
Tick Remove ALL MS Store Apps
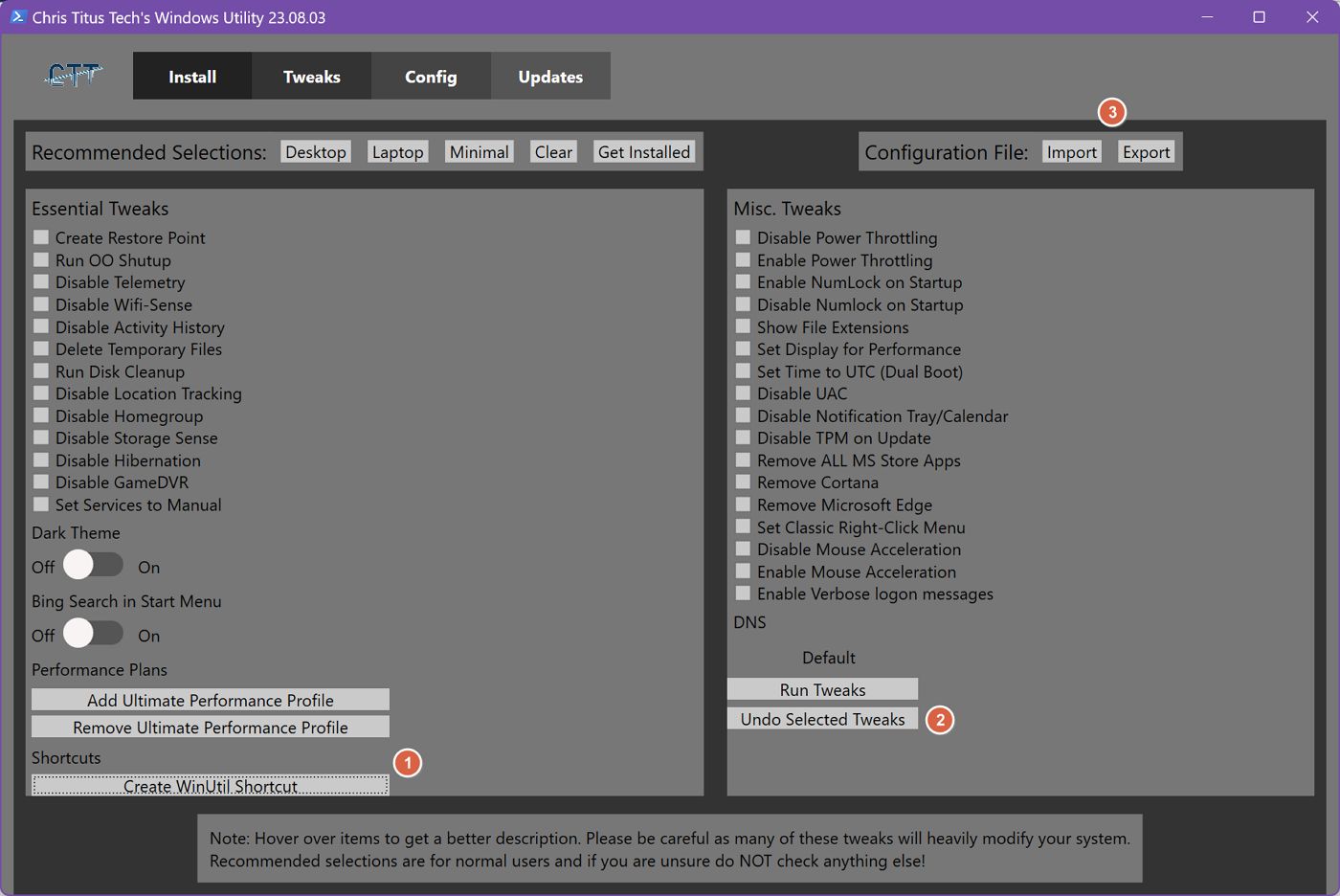pos(743,459)
